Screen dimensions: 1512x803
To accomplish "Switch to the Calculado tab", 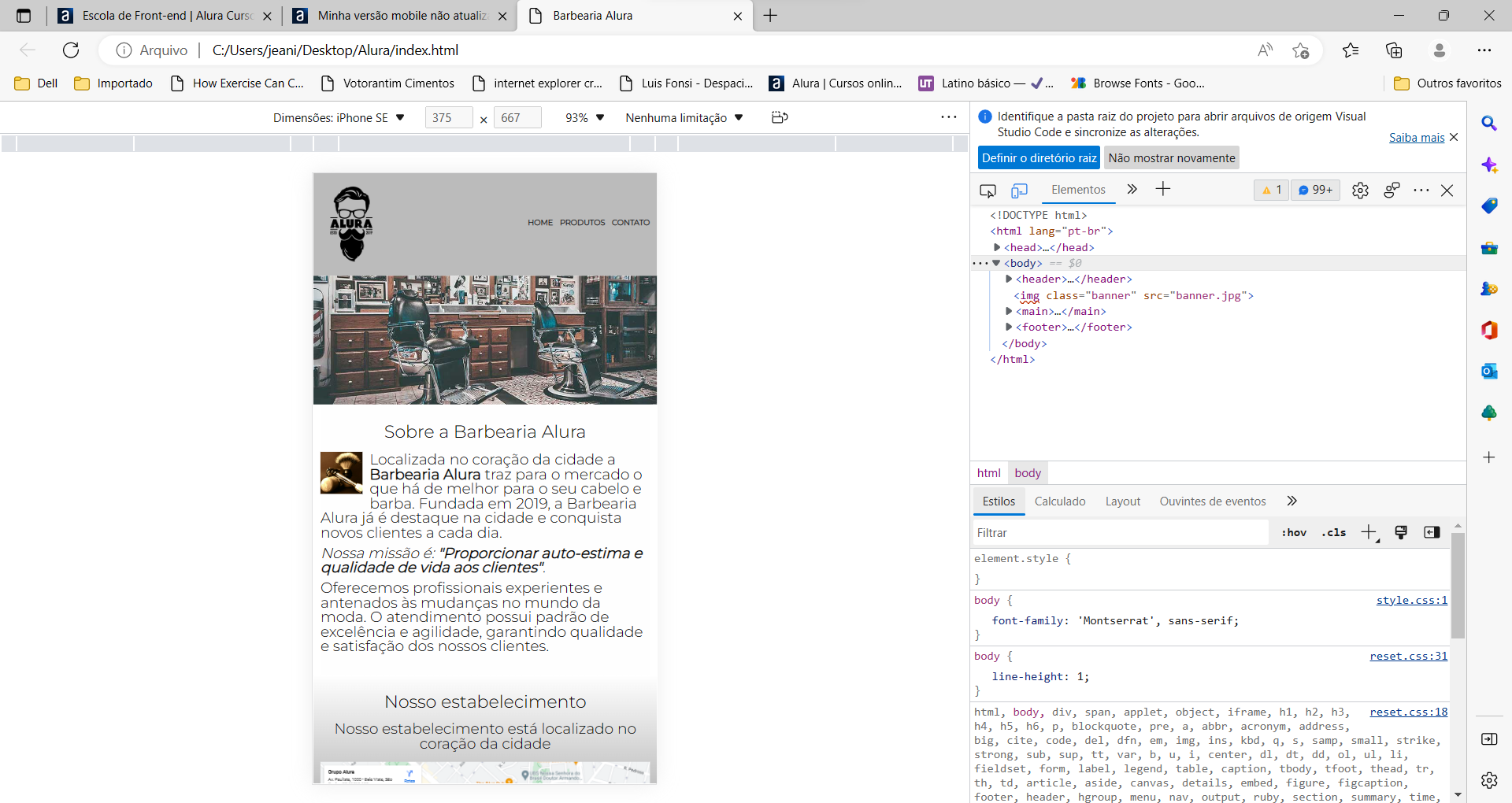I will click(1060, 501).
